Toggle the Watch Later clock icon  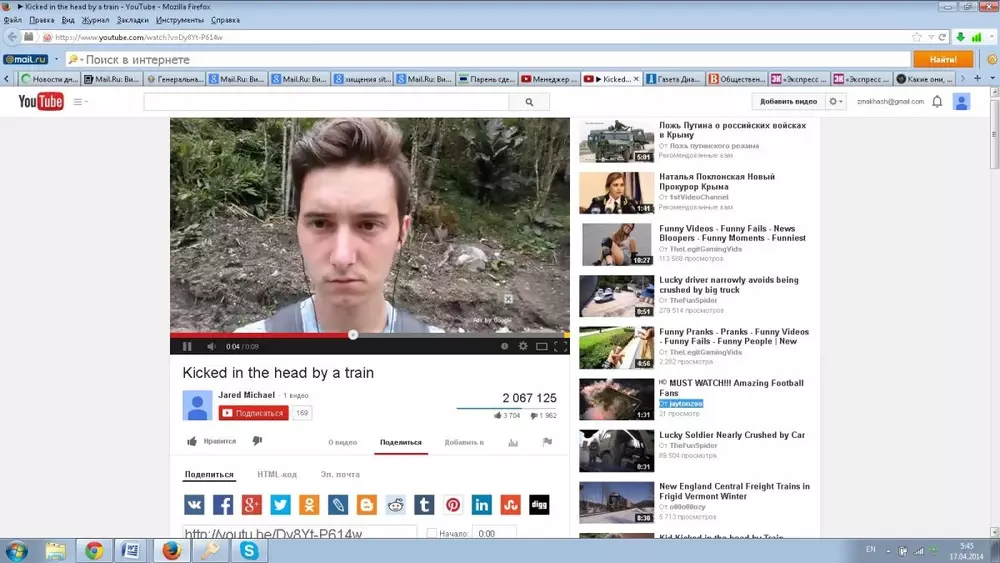tap(504, 347)
